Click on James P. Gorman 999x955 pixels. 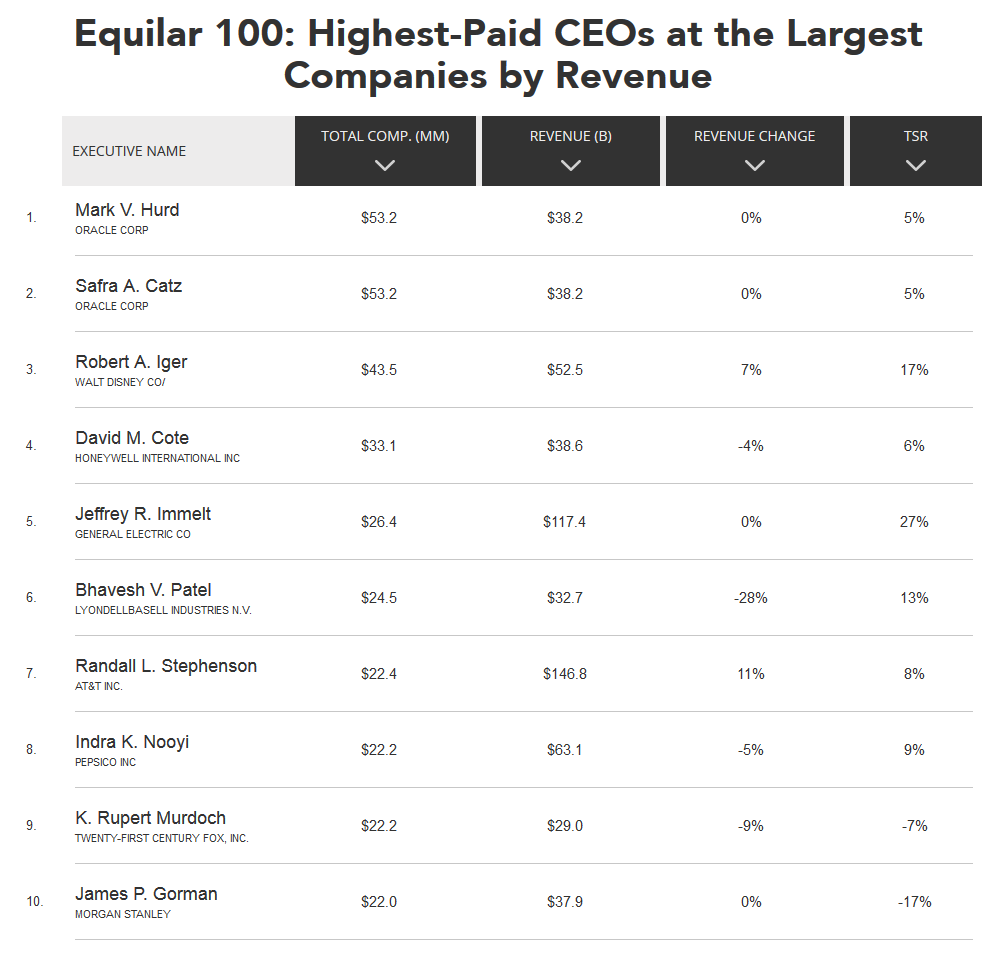[146, 894]
